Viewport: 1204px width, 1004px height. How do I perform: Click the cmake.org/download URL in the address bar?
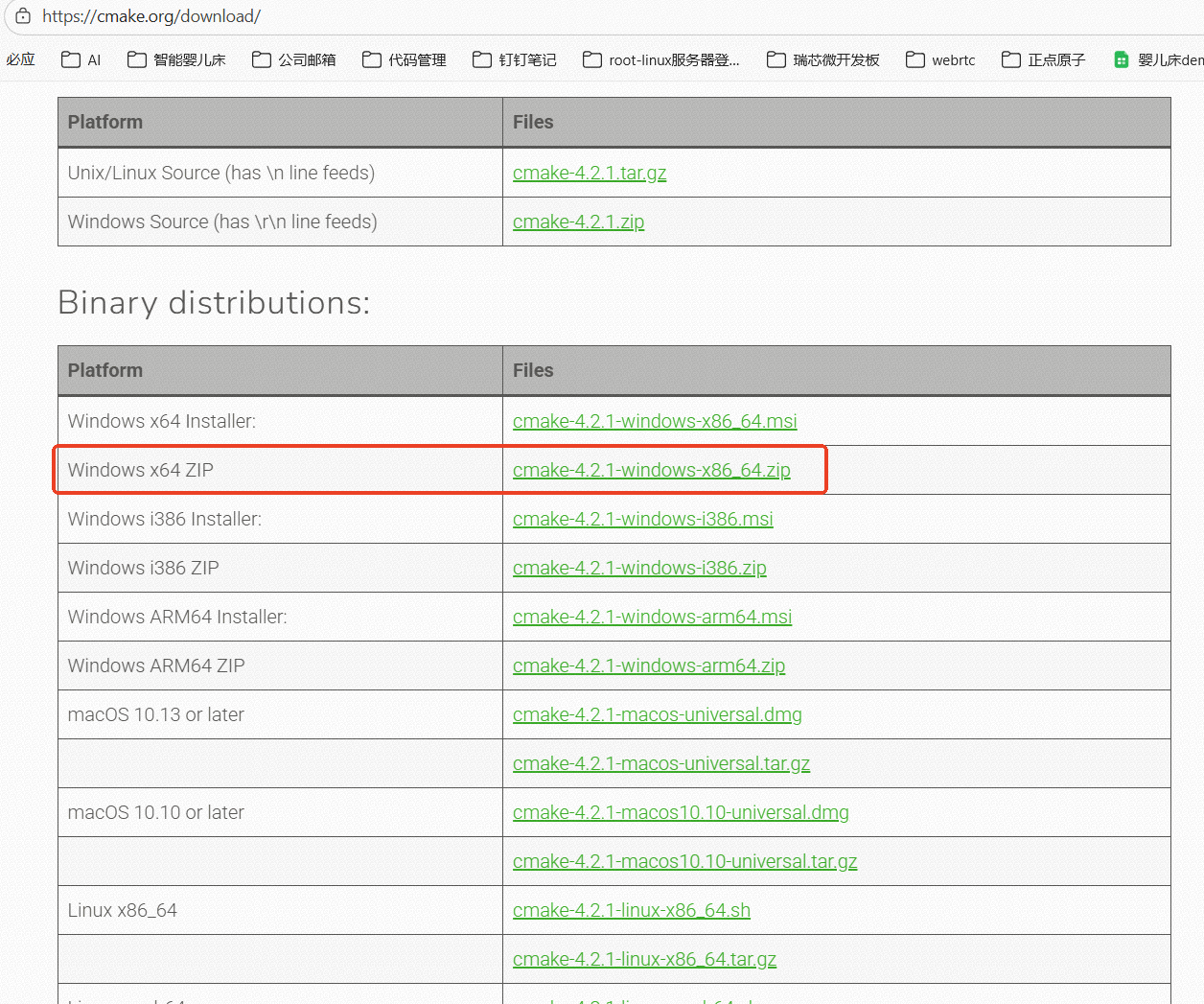151,16
